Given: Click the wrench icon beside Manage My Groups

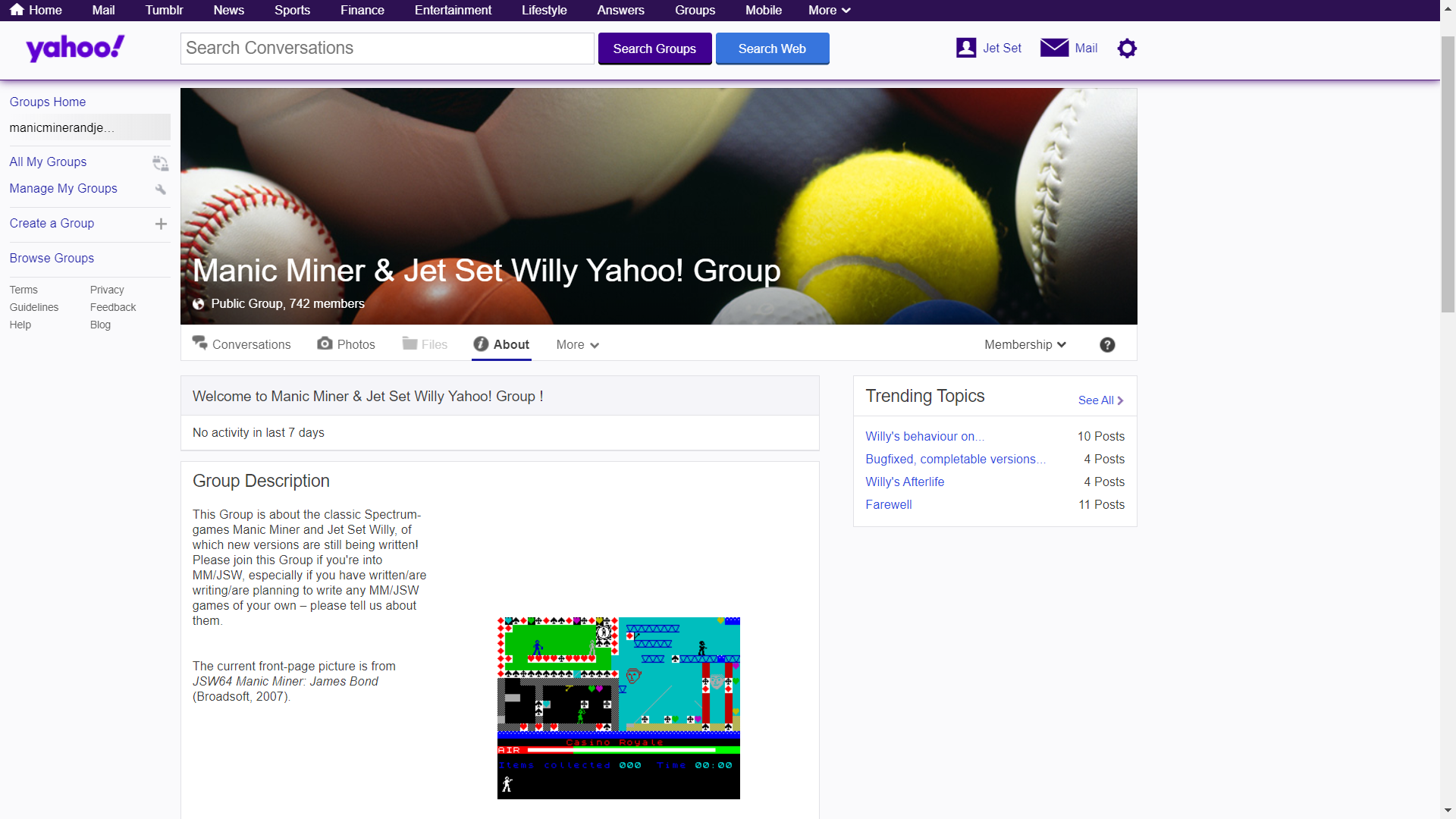Looking at the screenshot, I should coord(160,190).
